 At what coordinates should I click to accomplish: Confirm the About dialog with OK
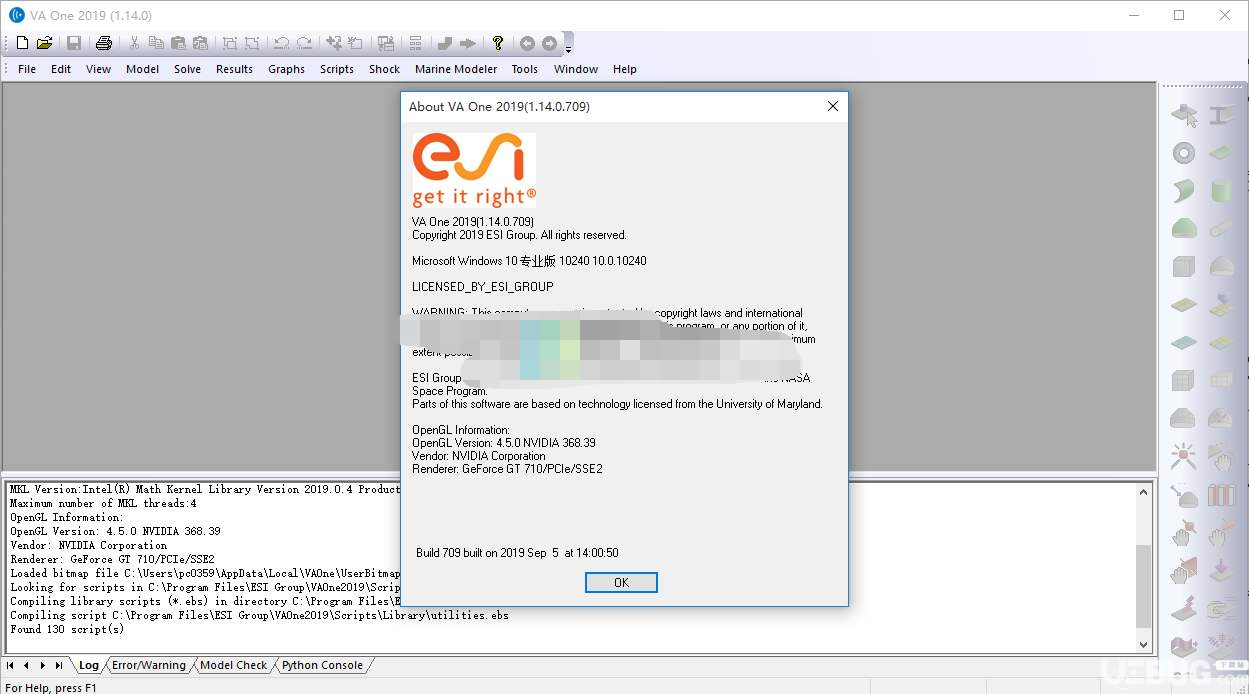click(621, 582)
